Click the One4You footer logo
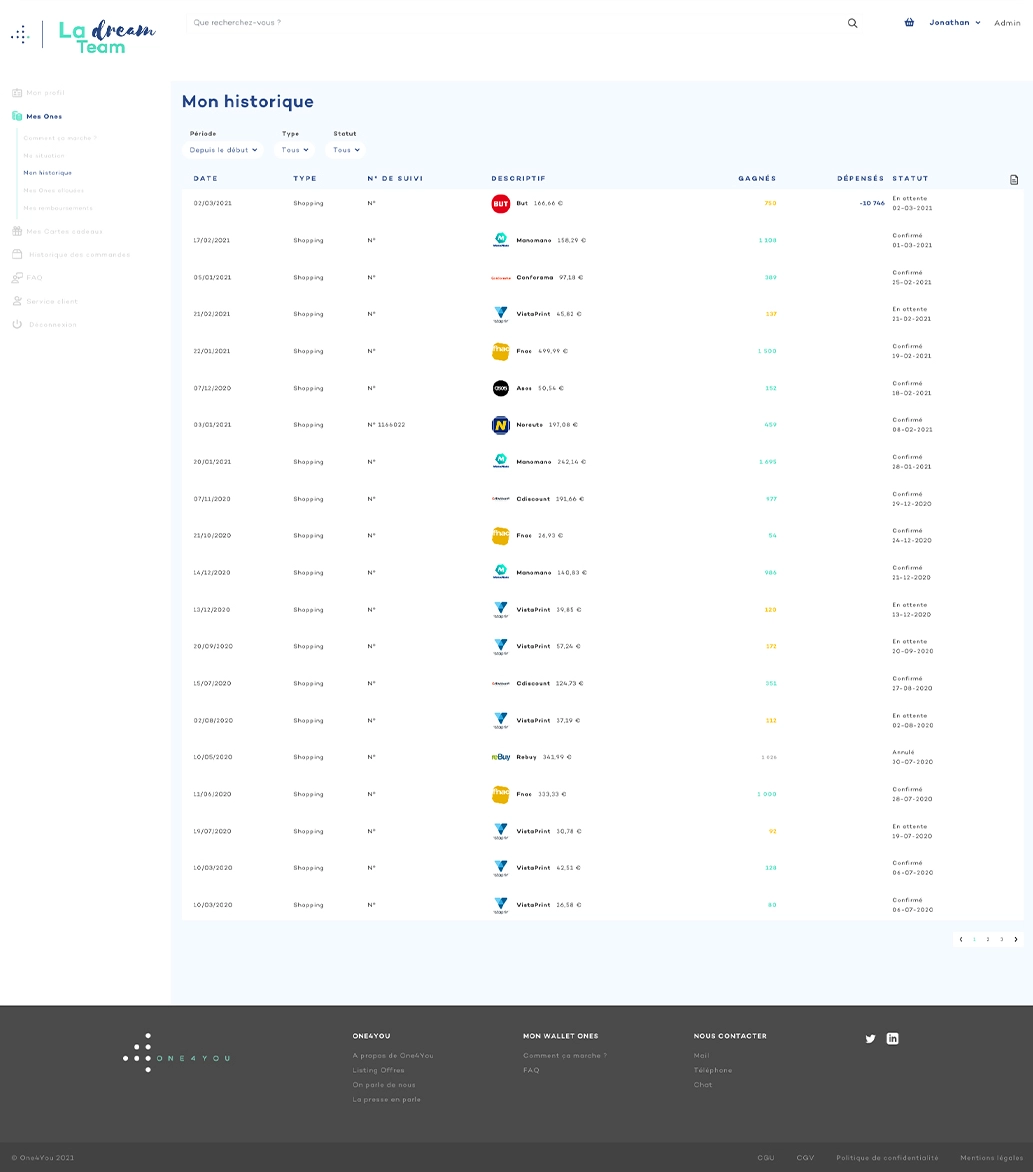Image resolution: width=1033 pixels, height=1172 pixels. pyautogui.click(x=176, y=1053)
